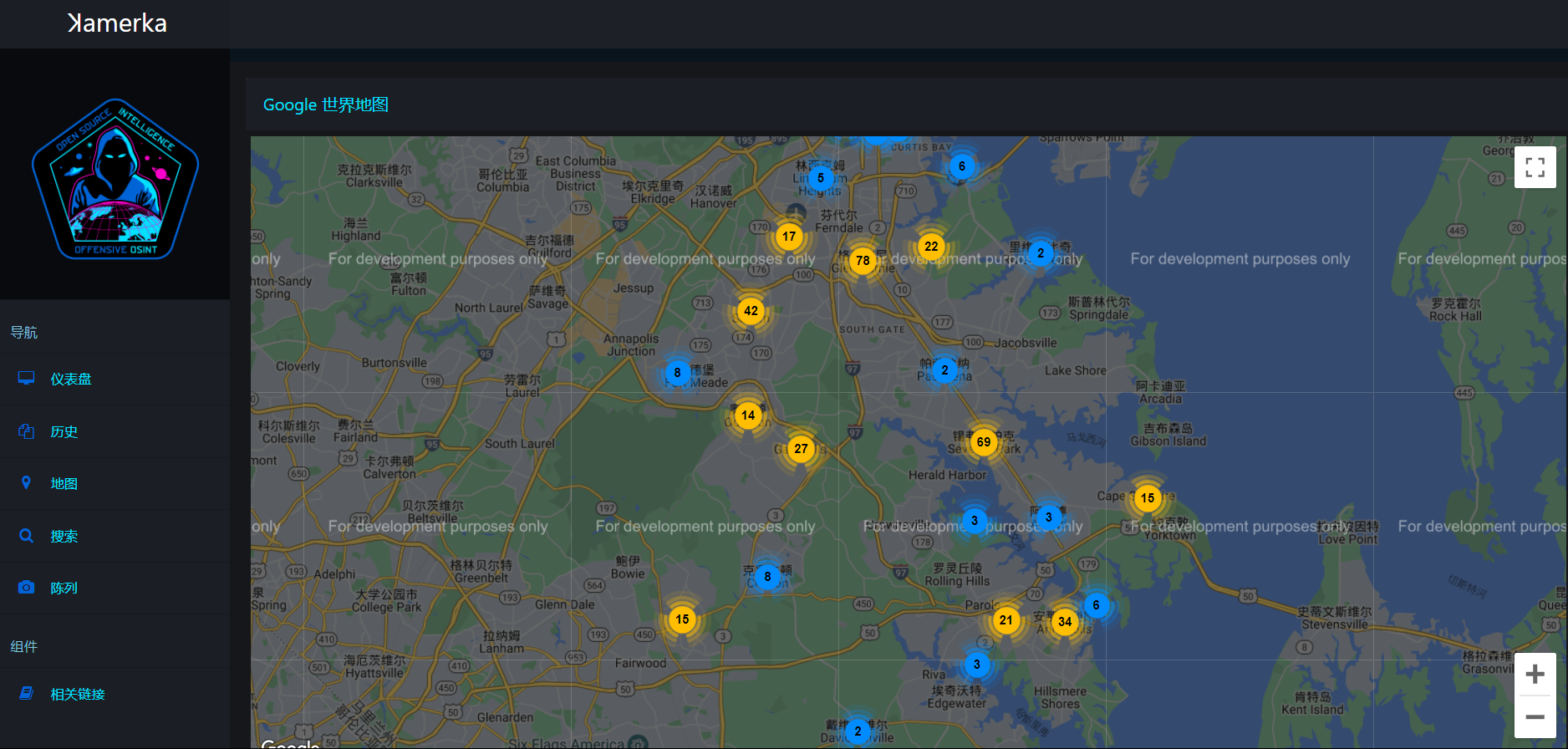Click yellow cluster marker 15 near College Park
Viewport: 1568px width, 749px height.
(x=683, y=619)
